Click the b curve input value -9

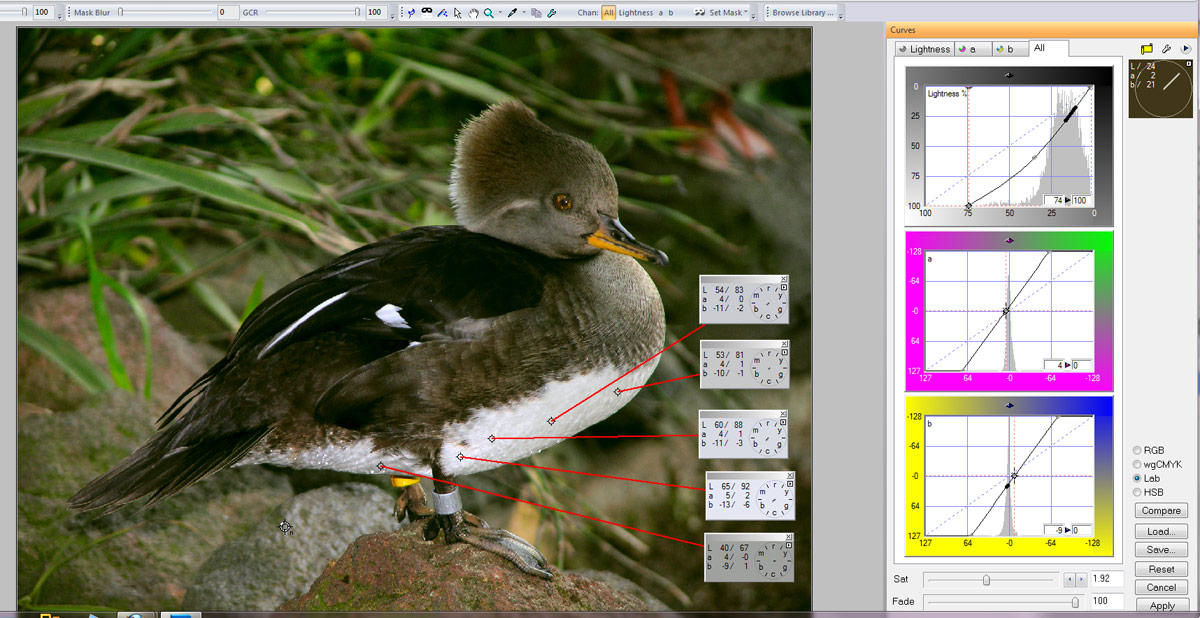click(1056, 530)
